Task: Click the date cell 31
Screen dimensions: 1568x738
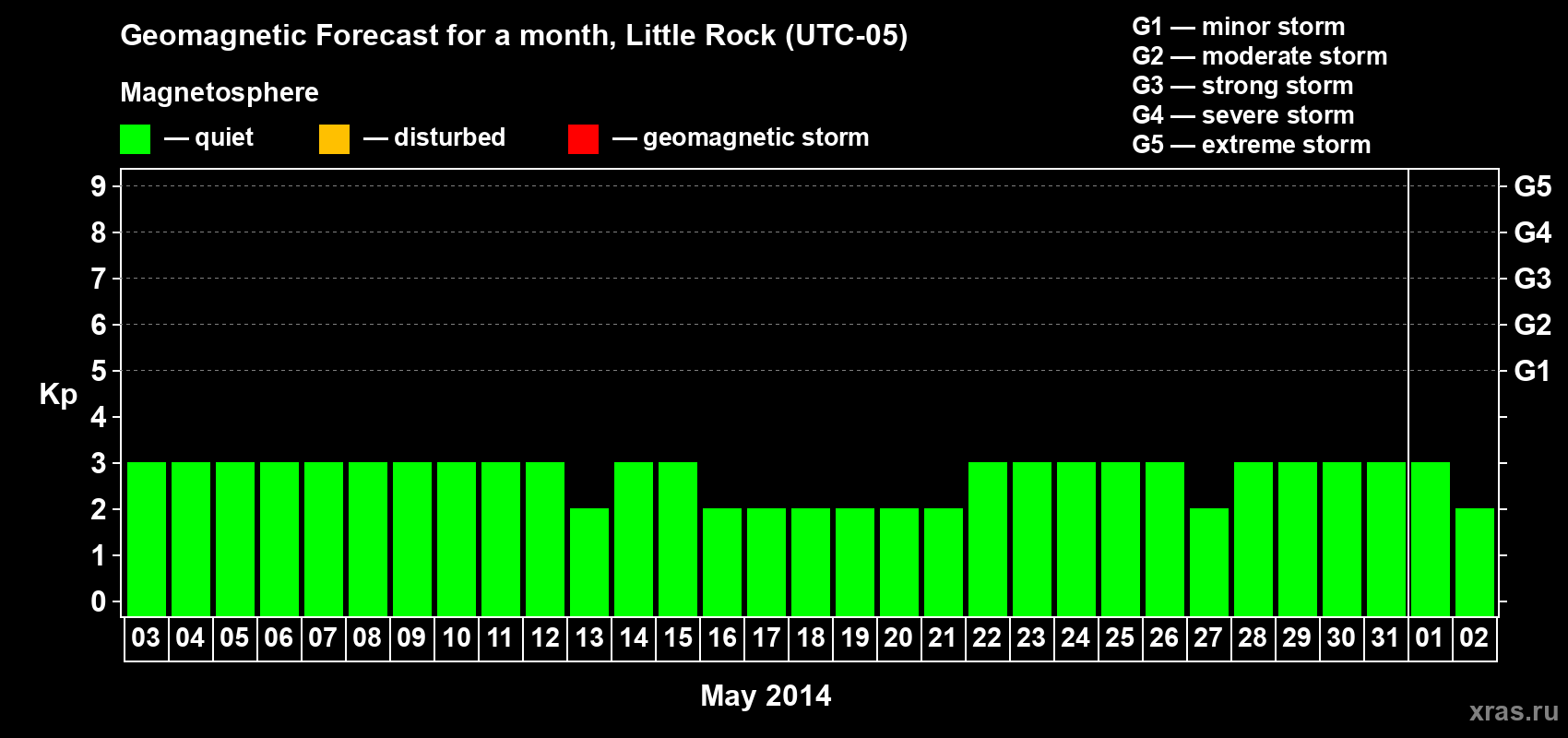Action: (1385, 638)
